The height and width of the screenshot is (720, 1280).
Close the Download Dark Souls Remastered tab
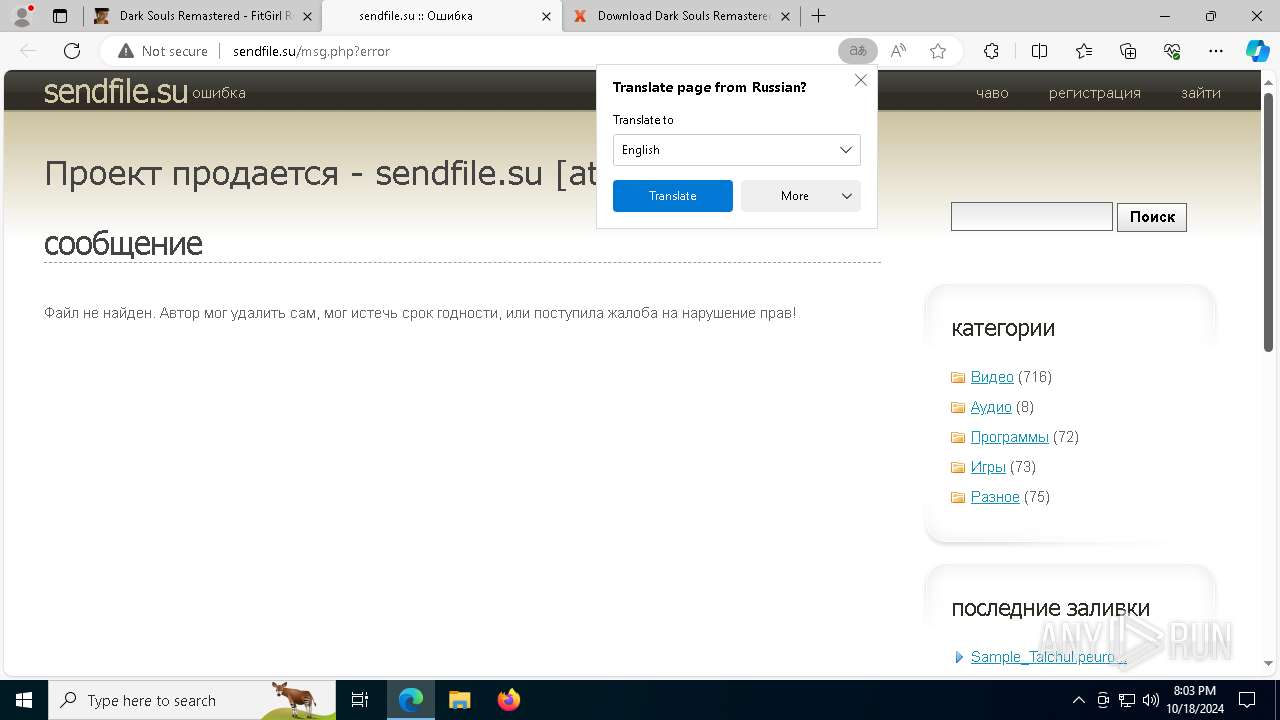pos(785,16)
